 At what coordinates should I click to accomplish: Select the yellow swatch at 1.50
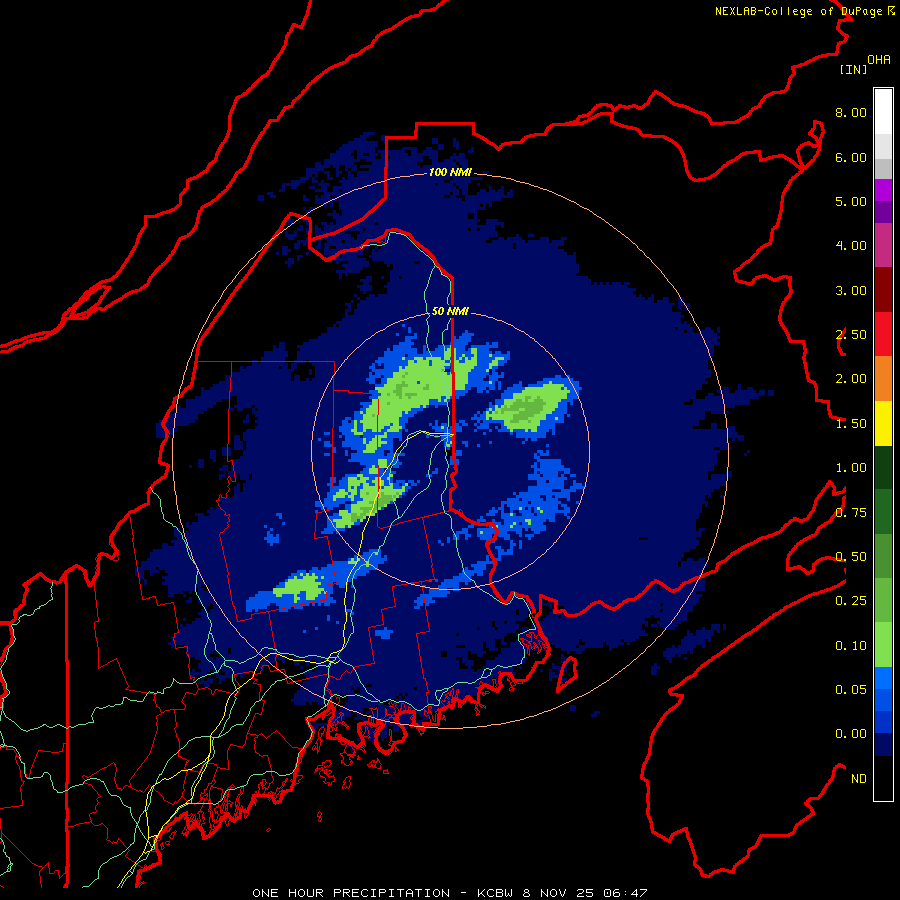tap(883, 423)
